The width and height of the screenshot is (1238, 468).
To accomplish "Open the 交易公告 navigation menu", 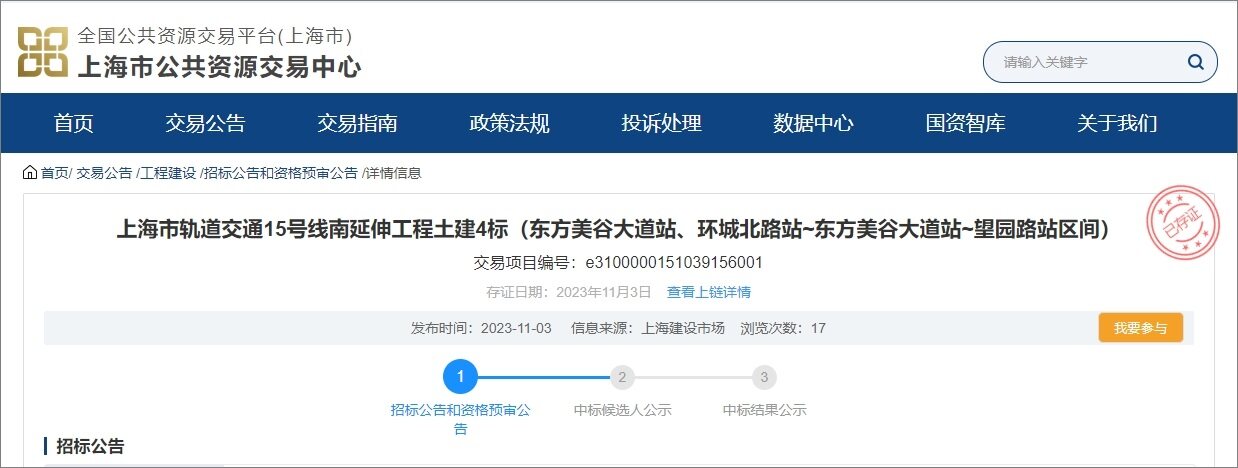I will pos(205,124).
